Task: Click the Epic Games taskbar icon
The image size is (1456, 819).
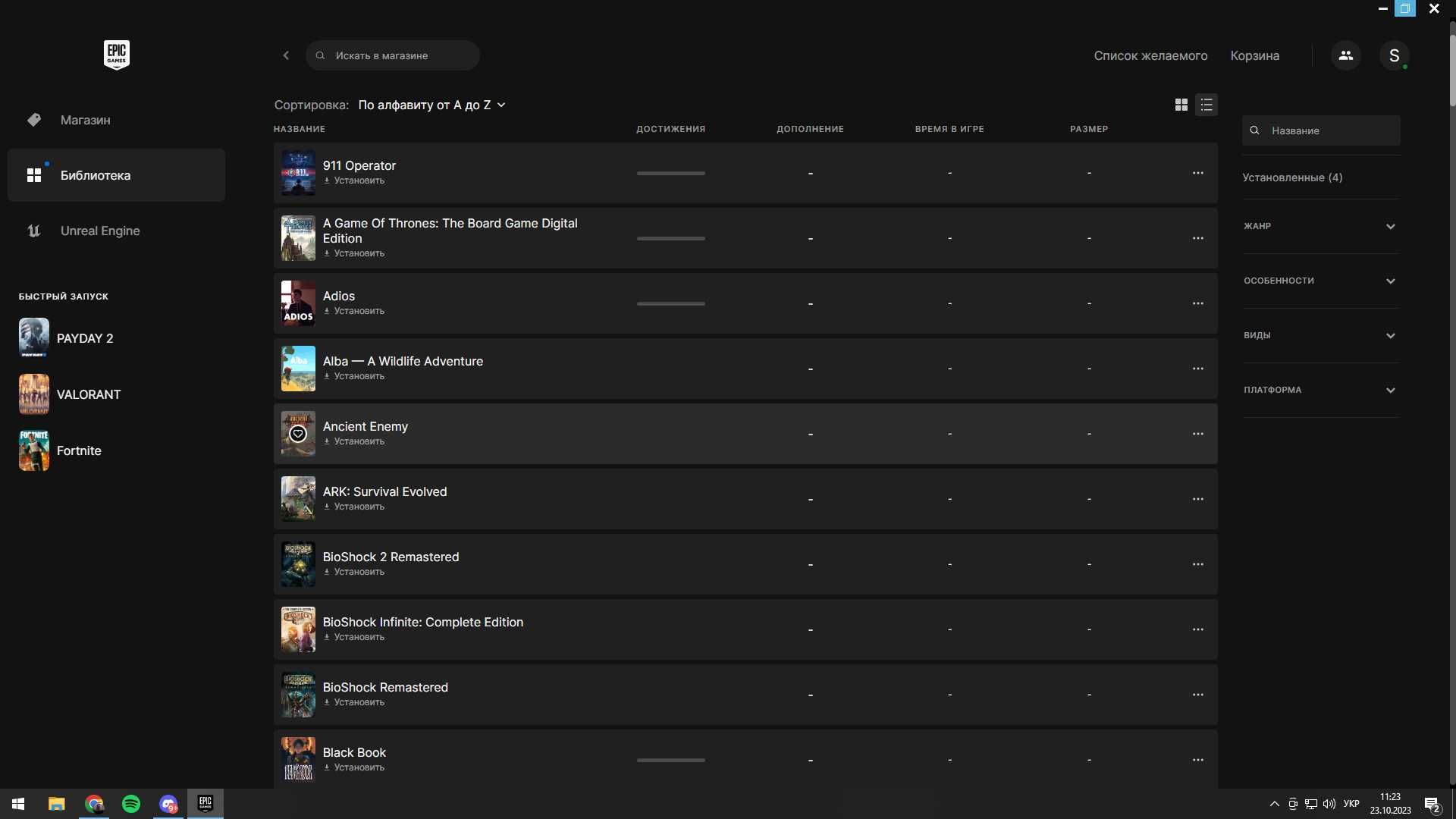Action: (x=206, y=804)
